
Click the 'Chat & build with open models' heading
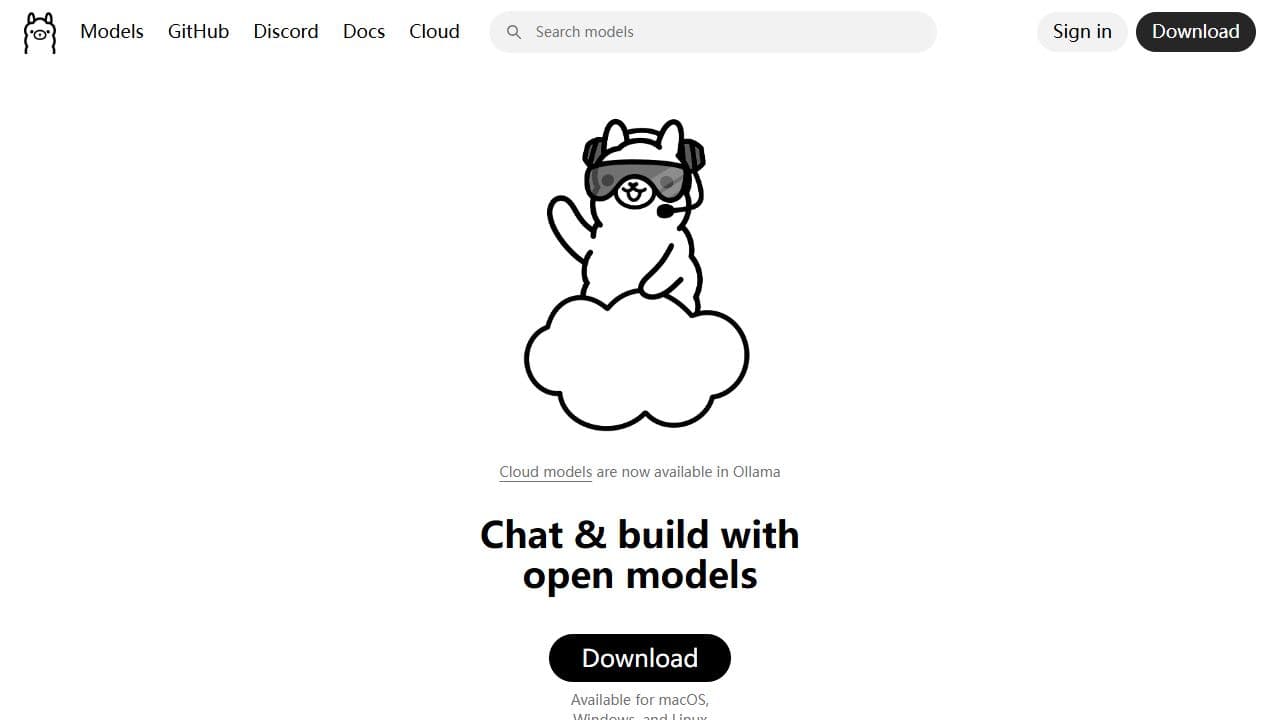640,555
